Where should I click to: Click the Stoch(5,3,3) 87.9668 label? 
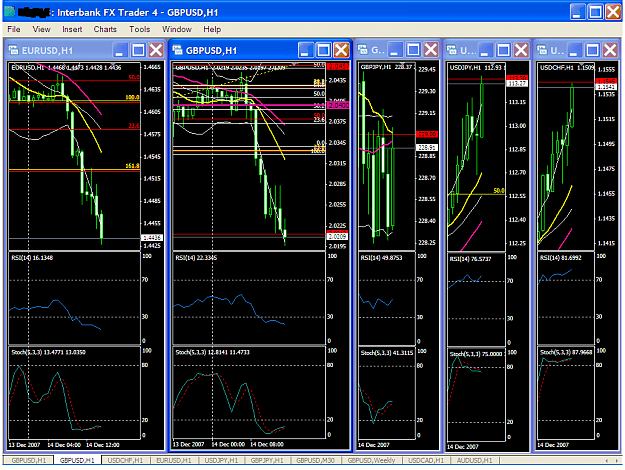click(x=566, y=352)
